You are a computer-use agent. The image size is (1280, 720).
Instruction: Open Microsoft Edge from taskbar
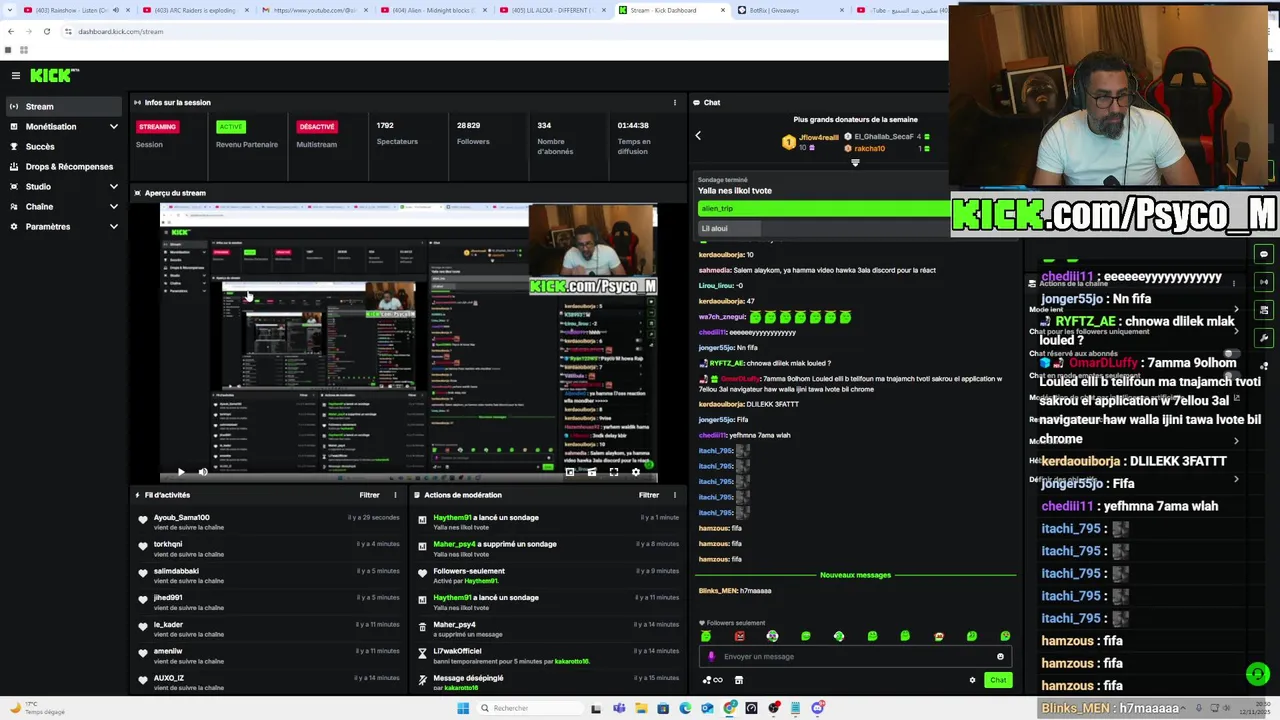tap(685, 708)
